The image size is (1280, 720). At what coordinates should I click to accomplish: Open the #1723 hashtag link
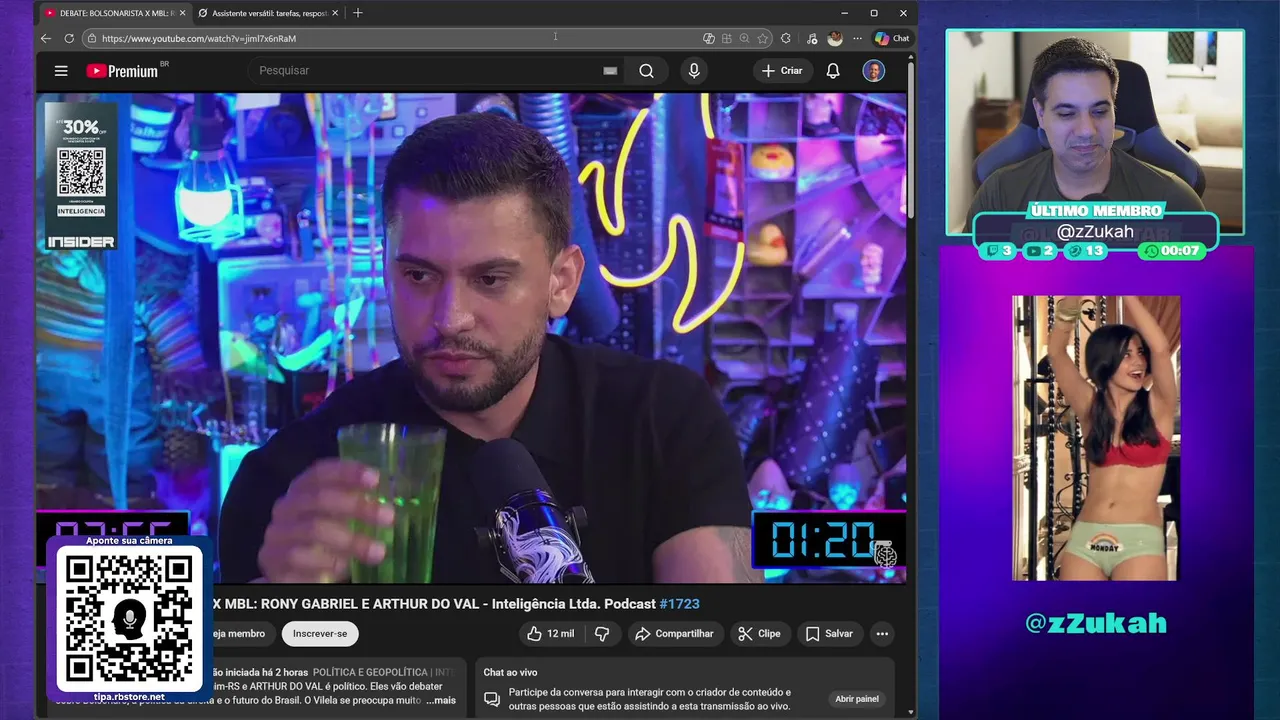click(x=680, y=604)
